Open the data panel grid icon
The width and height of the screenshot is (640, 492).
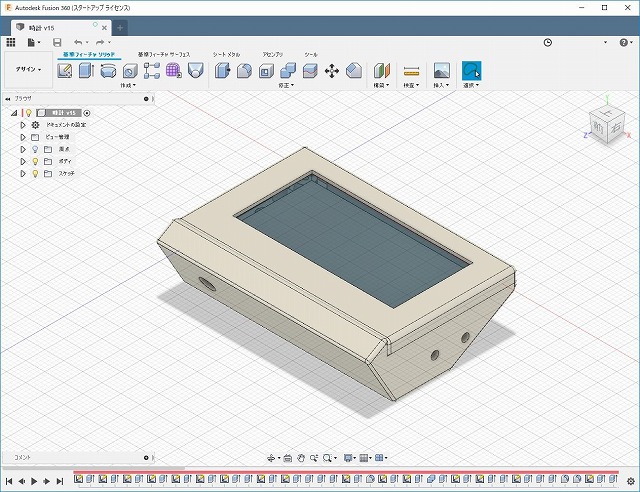[11, 42]
